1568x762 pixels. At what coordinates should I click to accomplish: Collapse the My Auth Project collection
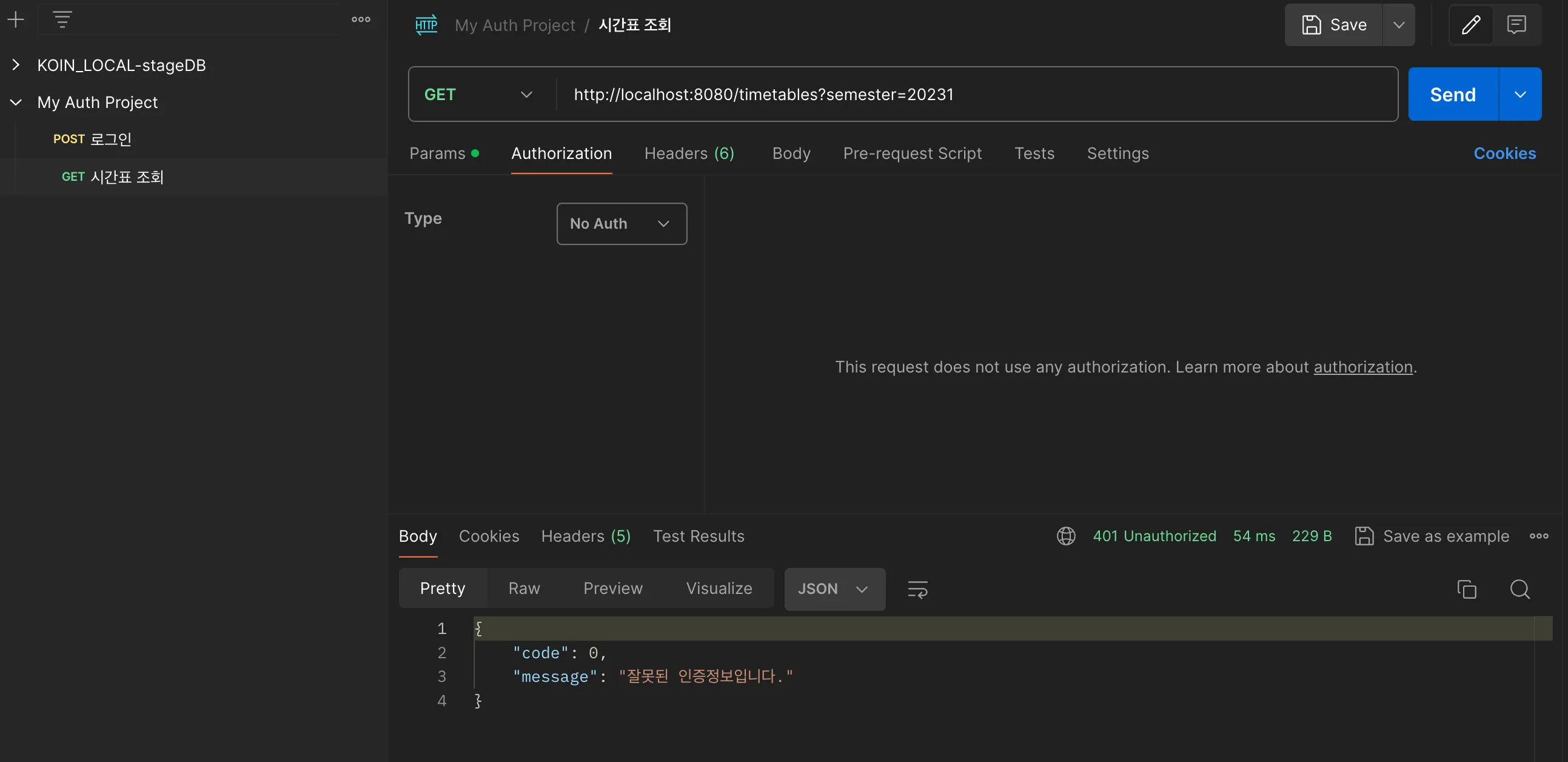16,103
